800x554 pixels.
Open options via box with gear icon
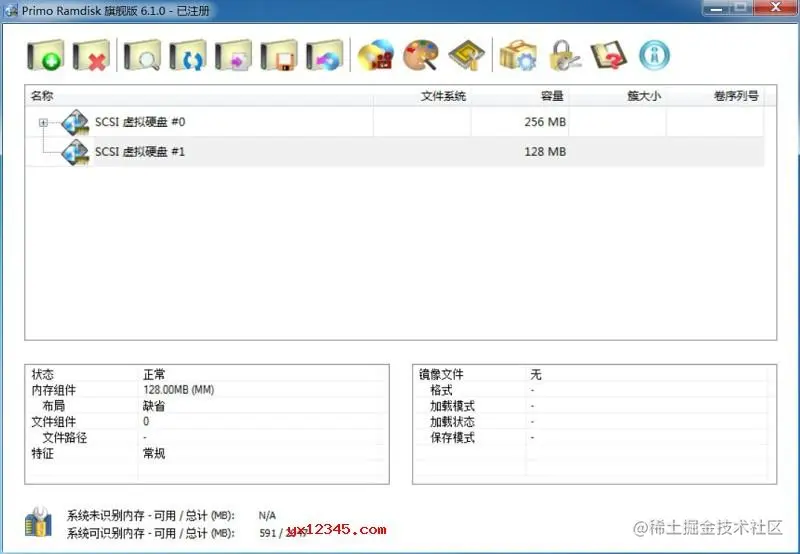[x=518, y=55]
